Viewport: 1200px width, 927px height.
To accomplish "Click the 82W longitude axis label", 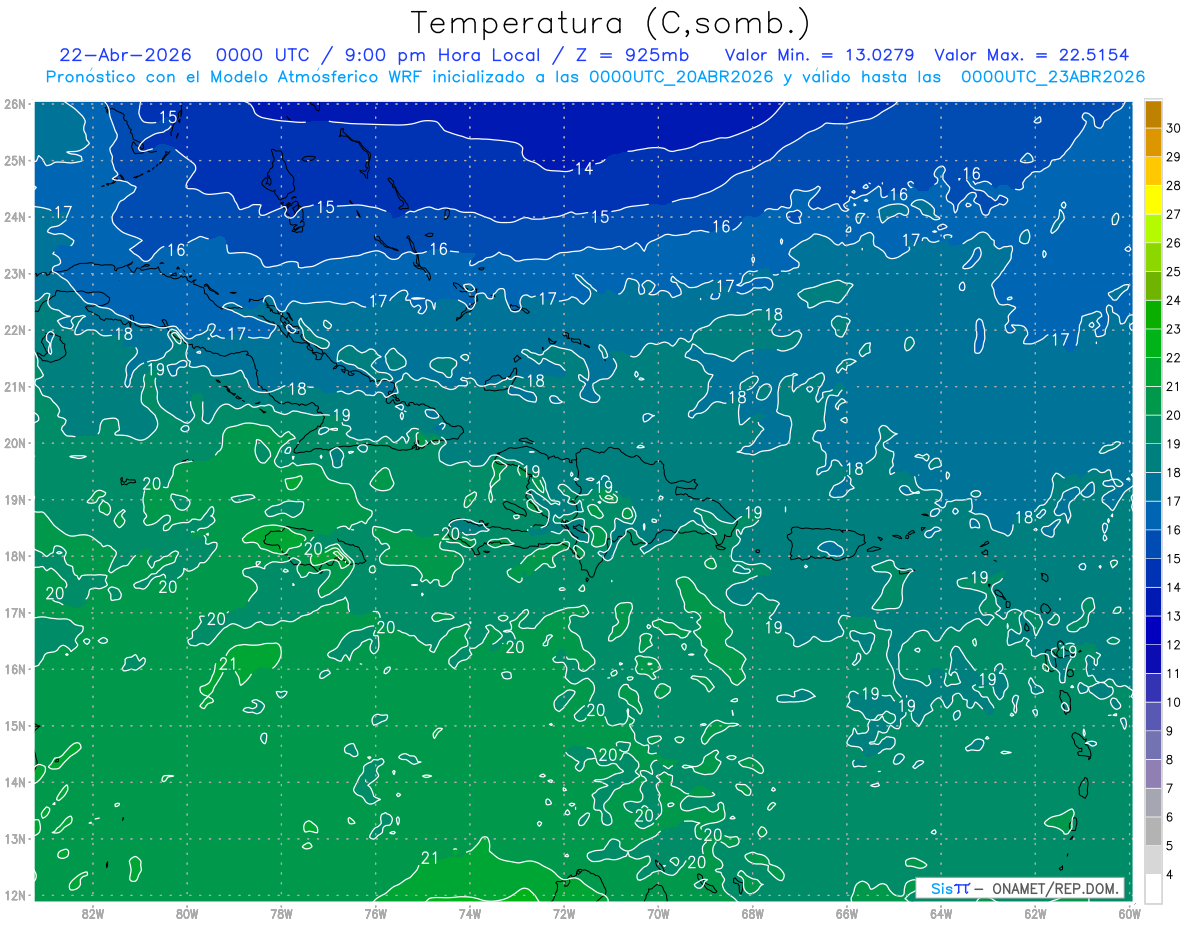I will [92, 912].
